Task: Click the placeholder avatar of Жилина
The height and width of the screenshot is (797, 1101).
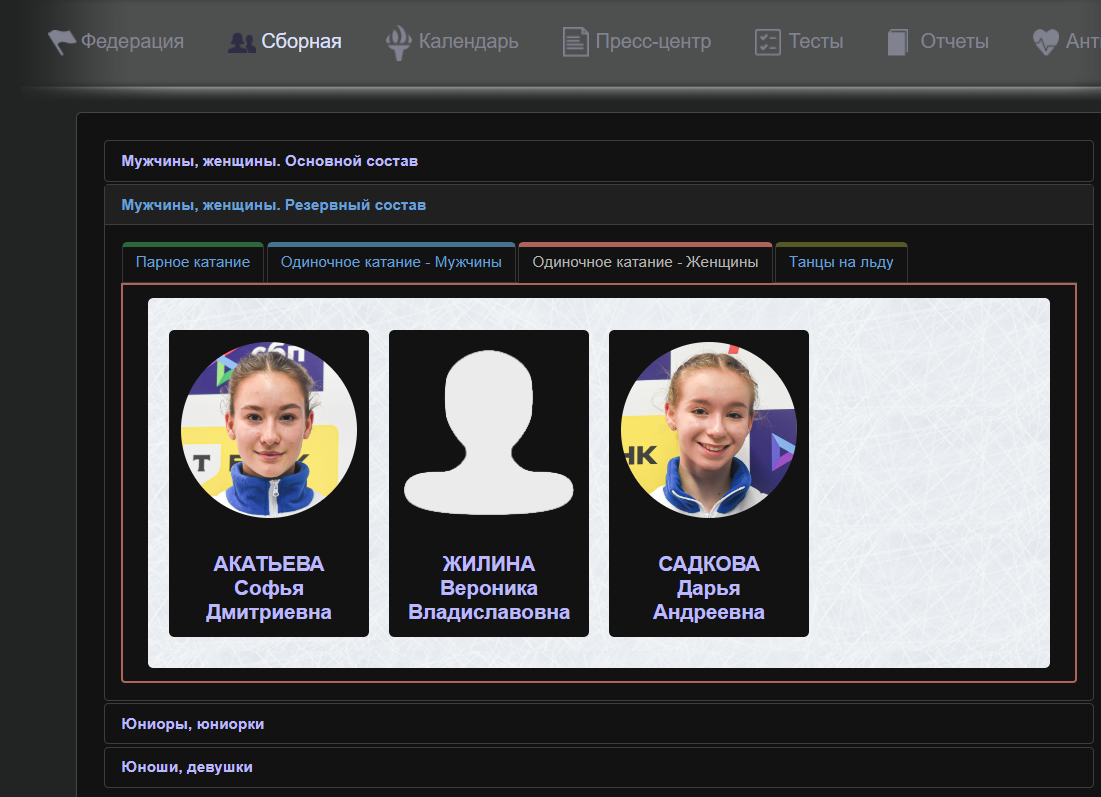Action: pyautogui.click(x=489, y=429)
